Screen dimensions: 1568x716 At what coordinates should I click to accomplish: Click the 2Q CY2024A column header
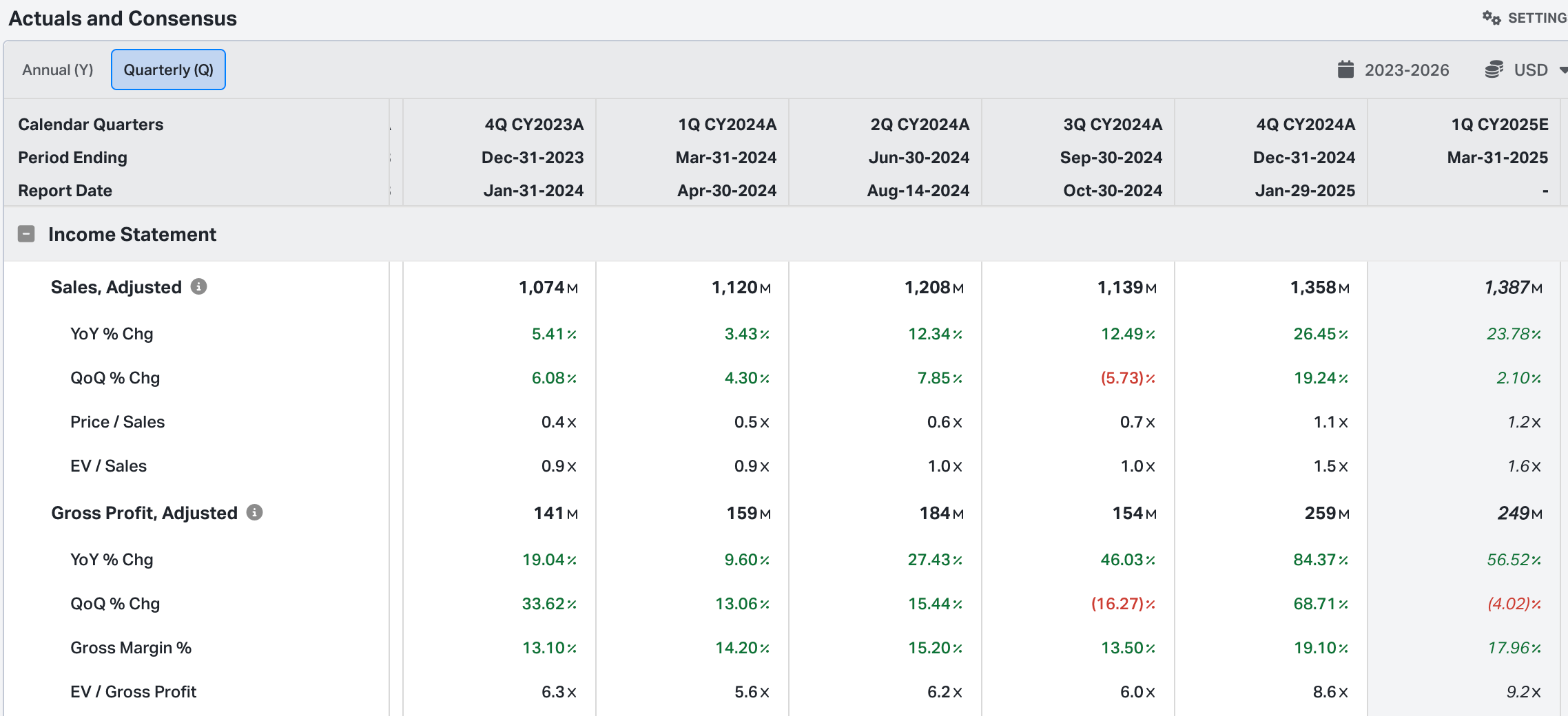tap(920, 125)
